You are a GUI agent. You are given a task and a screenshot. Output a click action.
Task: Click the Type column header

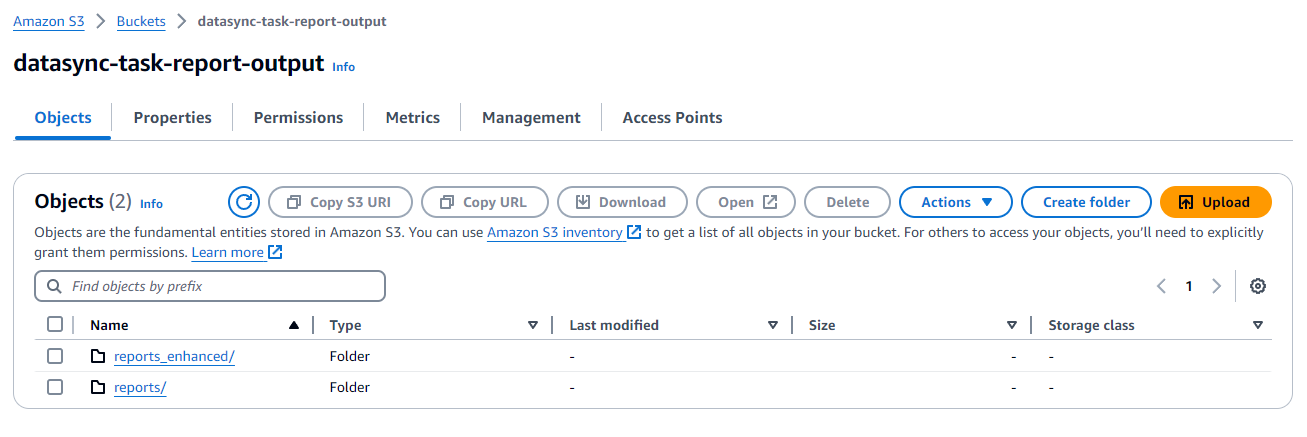click(346, 325)
